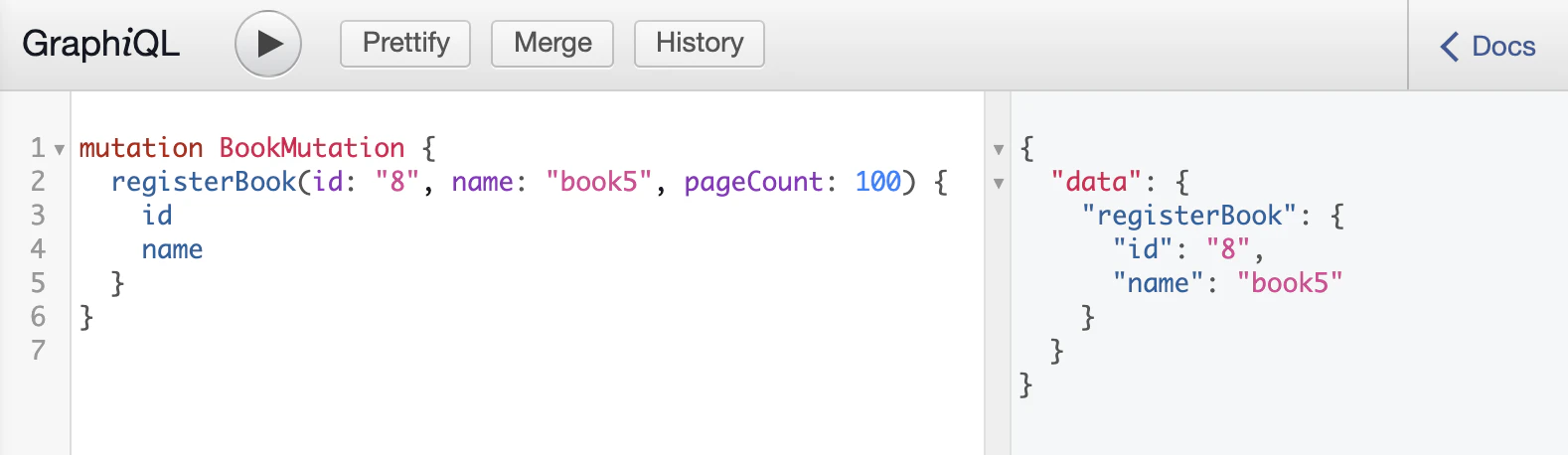1568x455 pixels.
Task: Run the query with the play button
Action: 268,44
